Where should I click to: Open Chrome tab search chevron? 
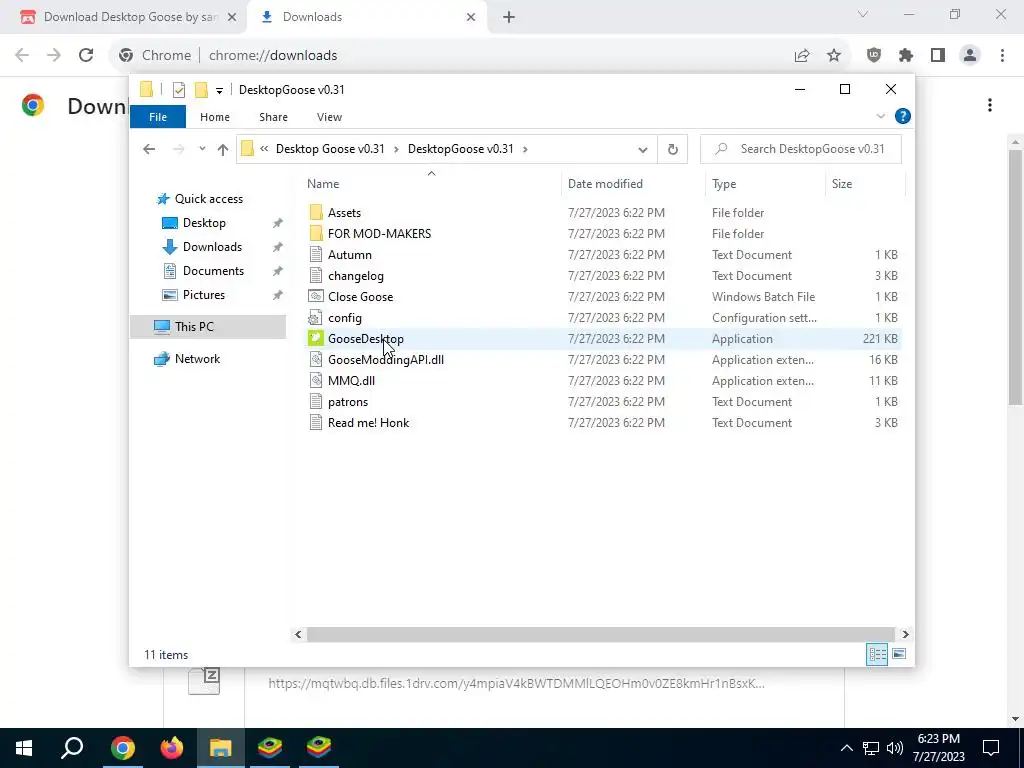(x=863, y=14)
